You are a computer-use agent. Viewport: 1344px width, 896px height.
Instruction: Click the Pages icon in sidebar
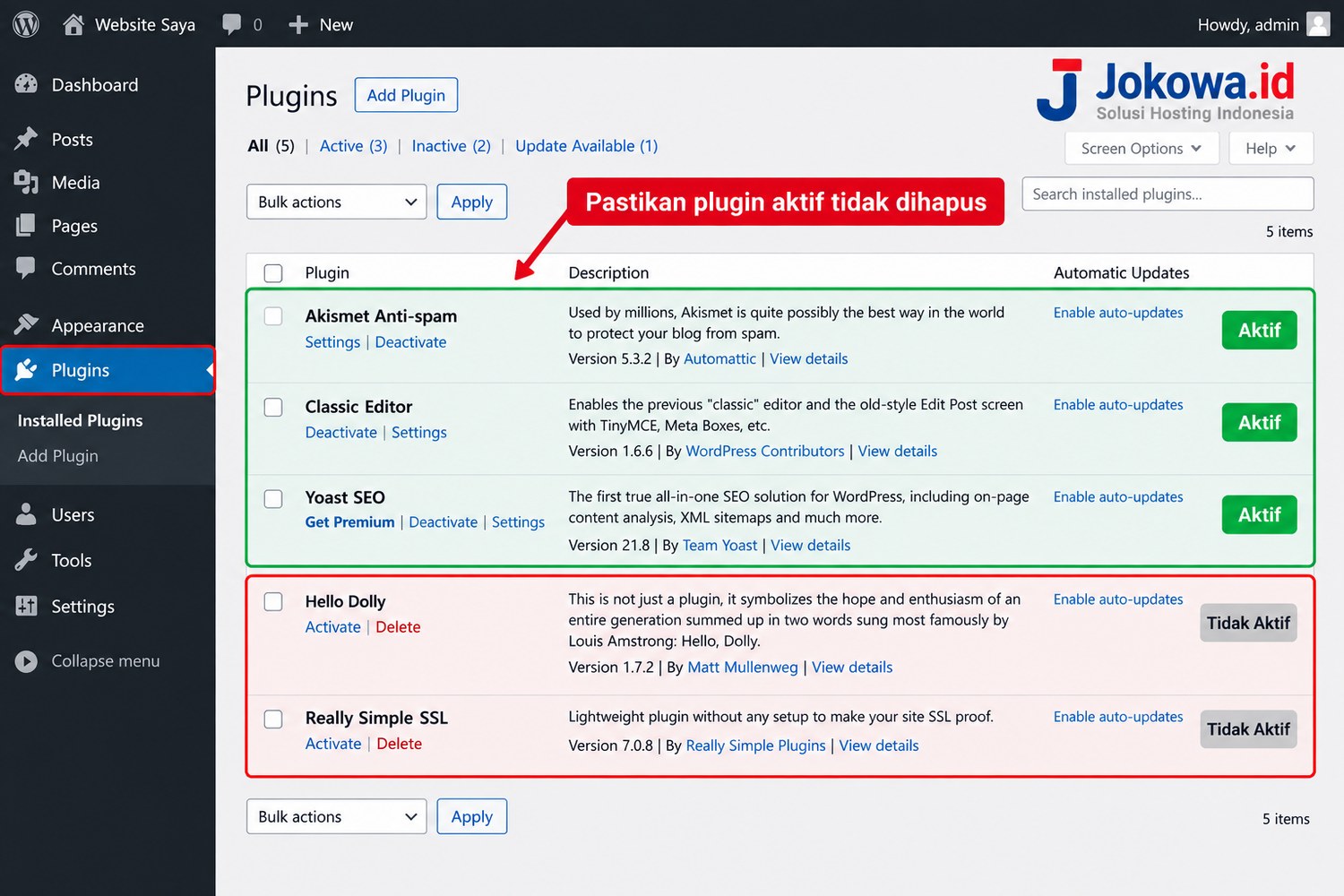click(27, 225)
